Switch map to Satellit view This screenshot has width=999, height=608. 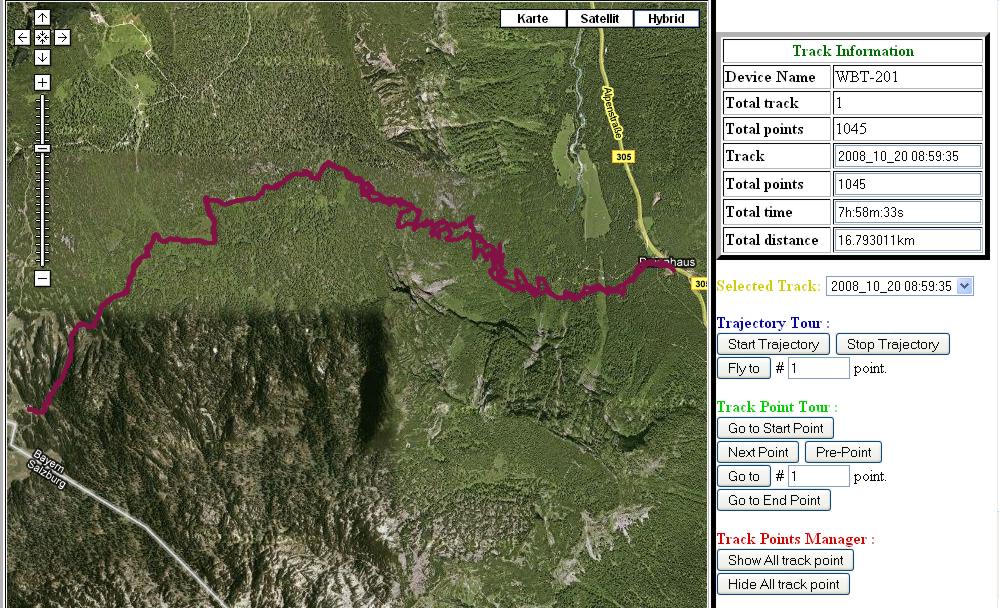599,19
